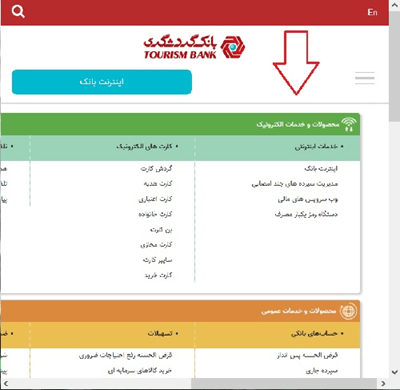
Task: Open وب سرویس های مالی link
Action: 308,199
